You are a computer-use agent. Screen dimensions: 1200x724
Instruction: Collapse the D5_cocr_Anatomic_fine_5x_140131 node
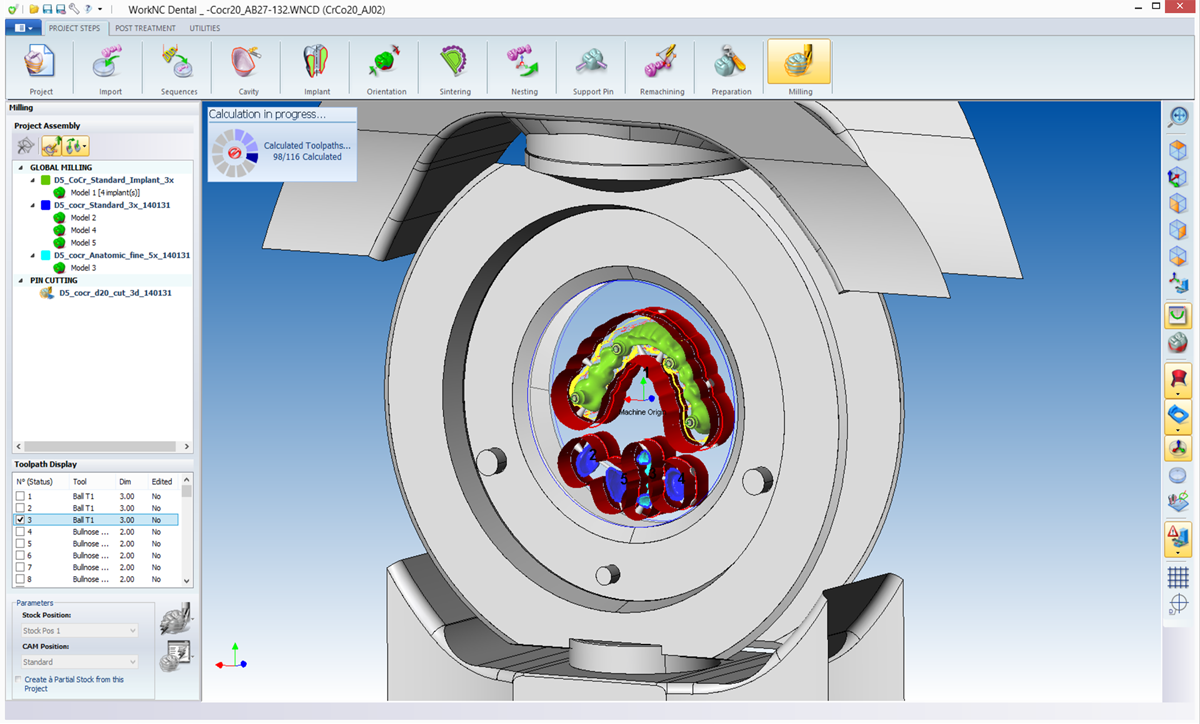[33, 255]
